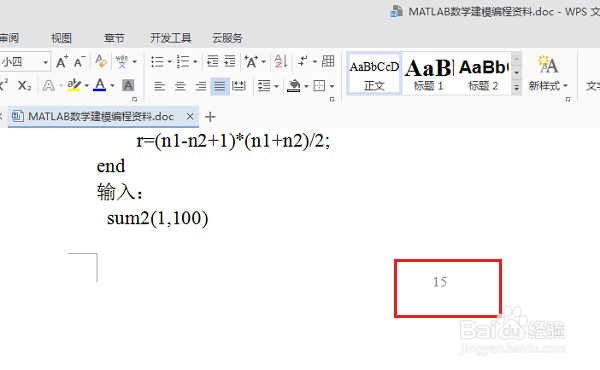Expand bullet list style dropdown
Viewport: 600px width, 370px height.
point(169,62)
